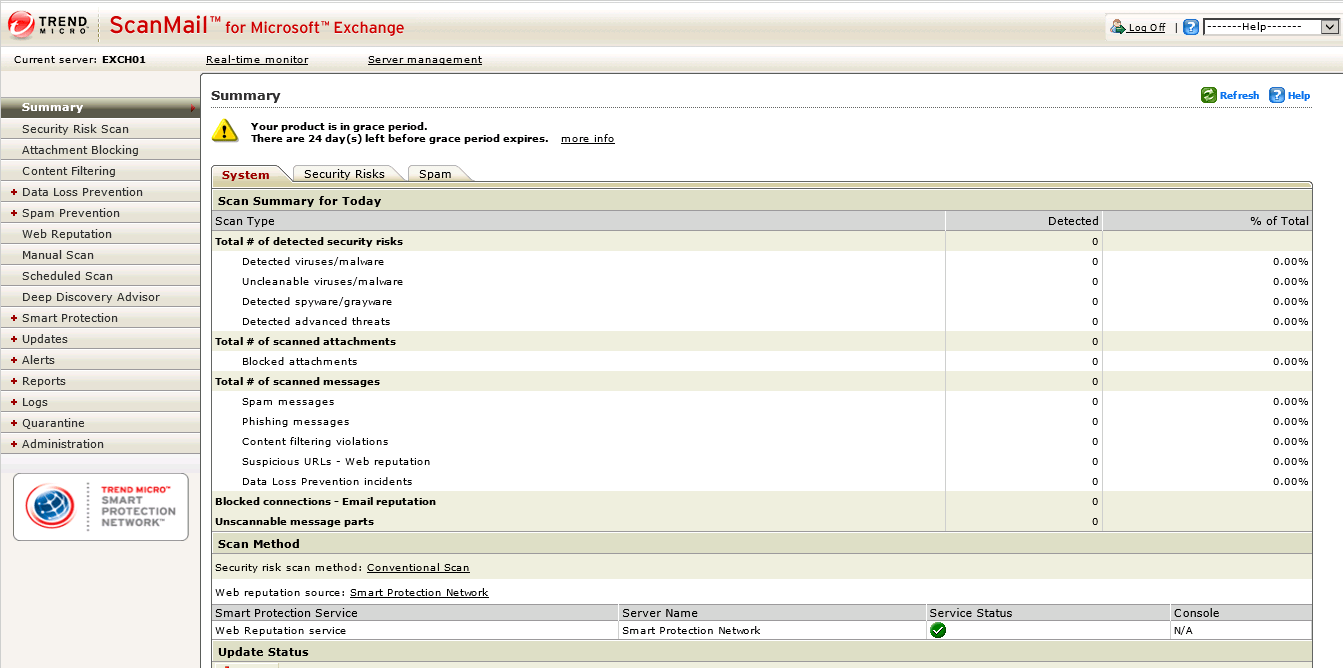The height and width of the screenshot is (668, 1343).
Task: Expand the Spam Prevention menu
Action: coord(13,213)
